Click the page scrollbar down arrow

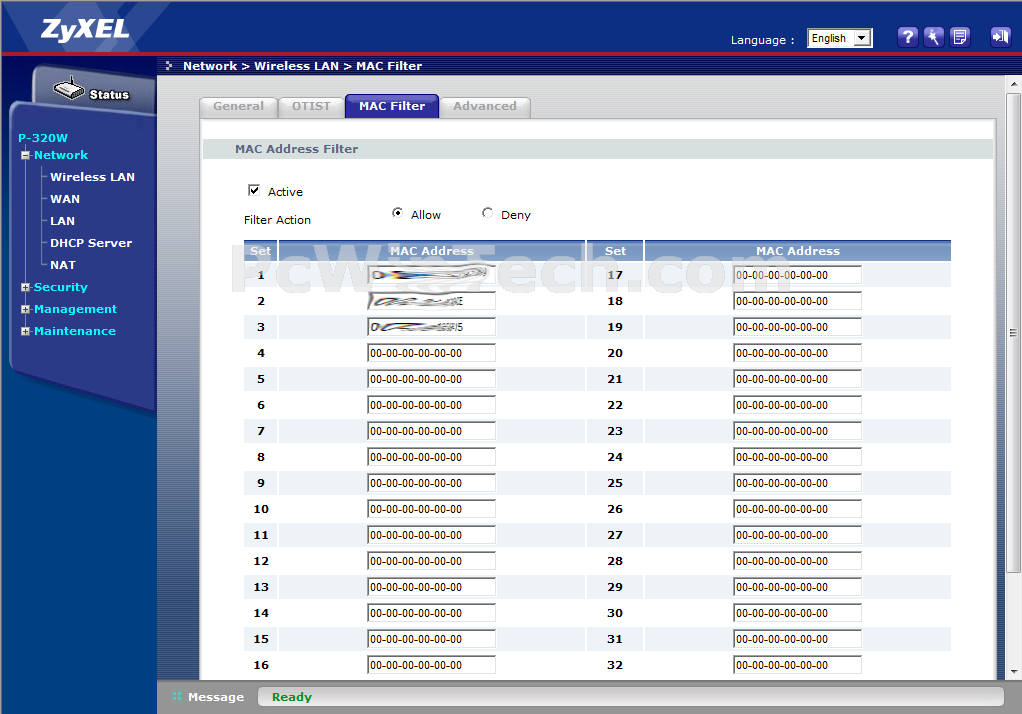click(1014, 671)
